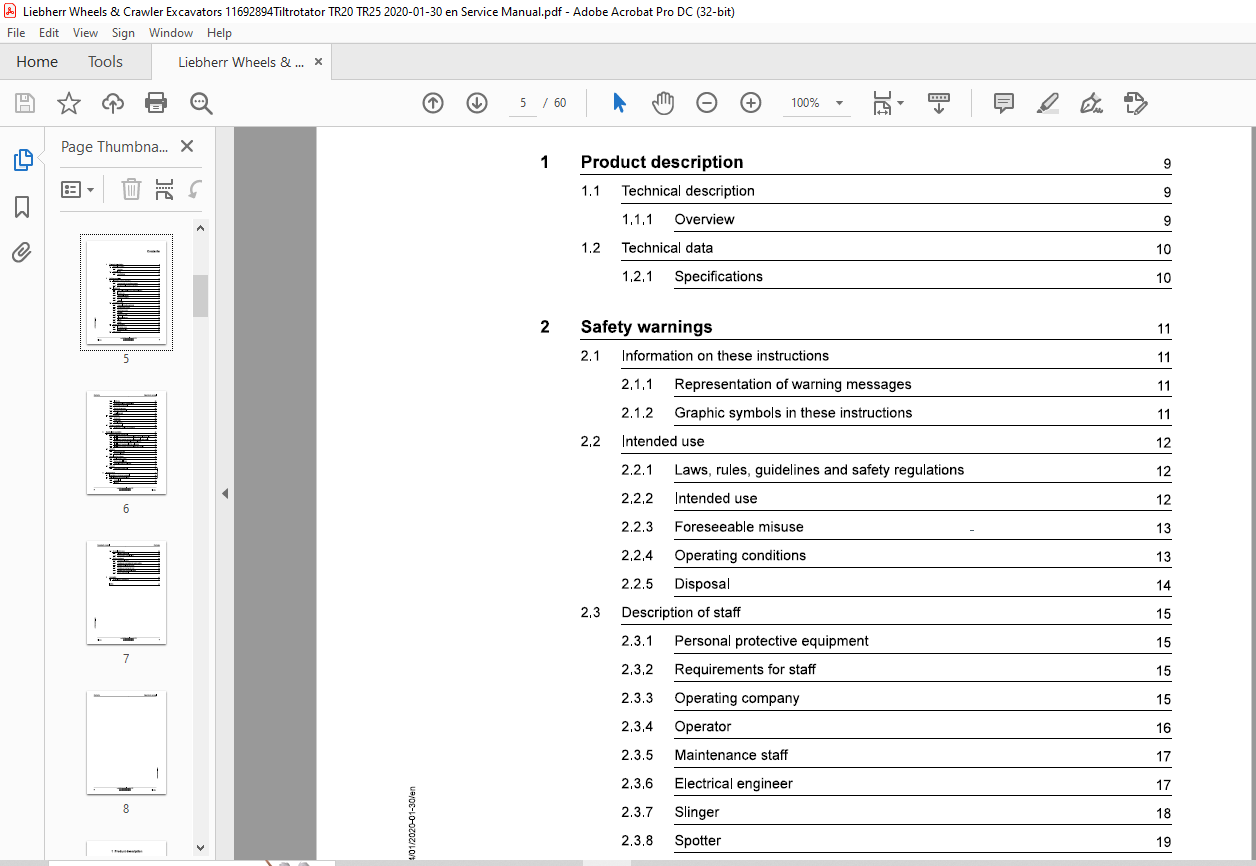
Task: Click the Save file icon
Action: pyautogui.click(x=25, y=103)
